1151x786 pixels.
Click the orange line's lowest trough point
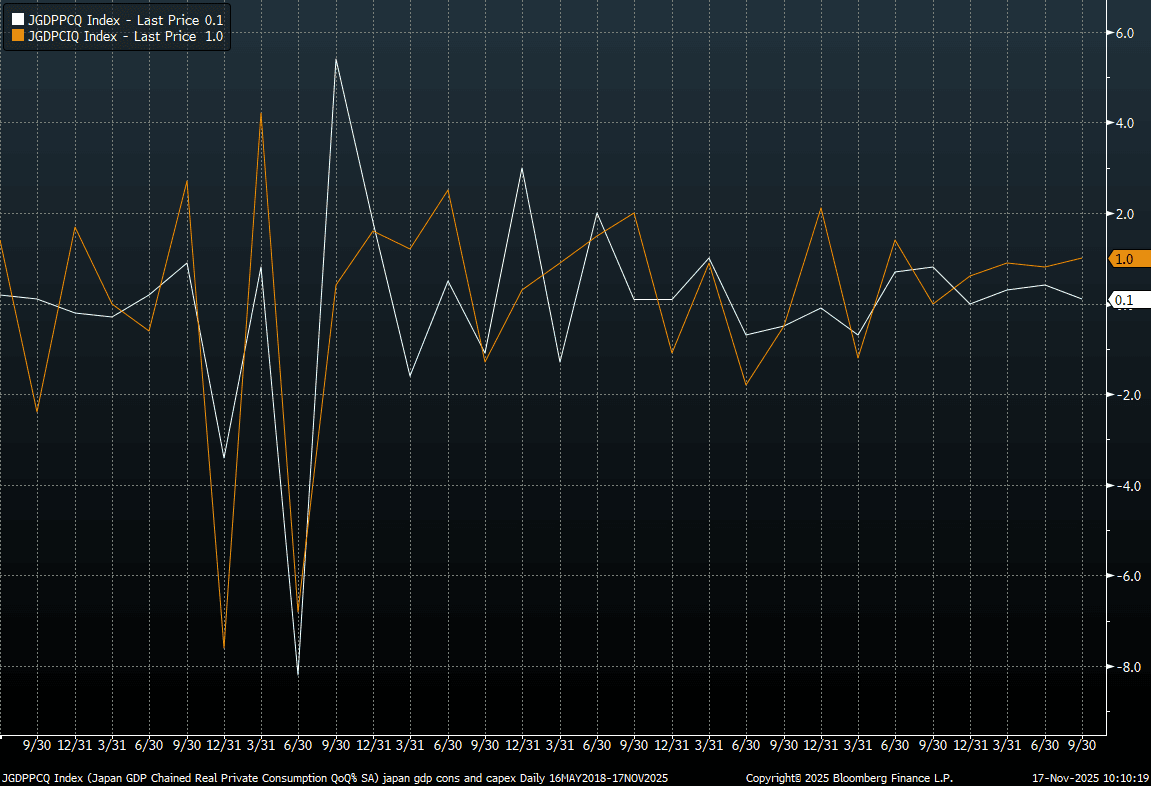(224, 648)
